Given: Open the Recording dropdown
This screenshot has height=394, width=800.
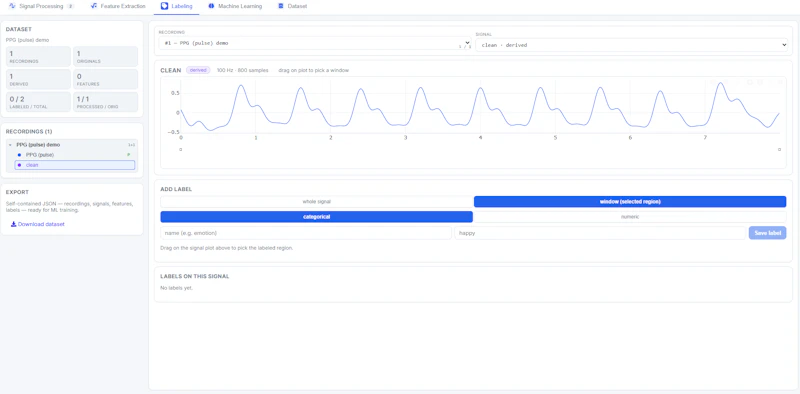Looking at the screenshot, I should tap(314, 43).
